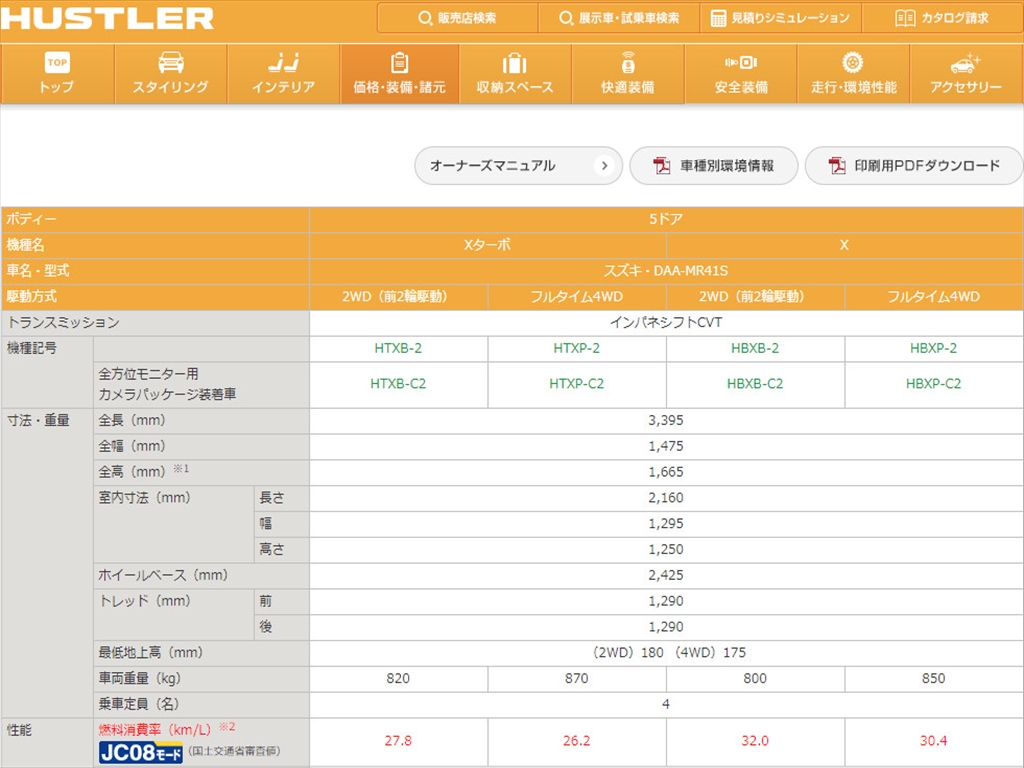Click the 安全装備 sensor icon

[741, 63]
